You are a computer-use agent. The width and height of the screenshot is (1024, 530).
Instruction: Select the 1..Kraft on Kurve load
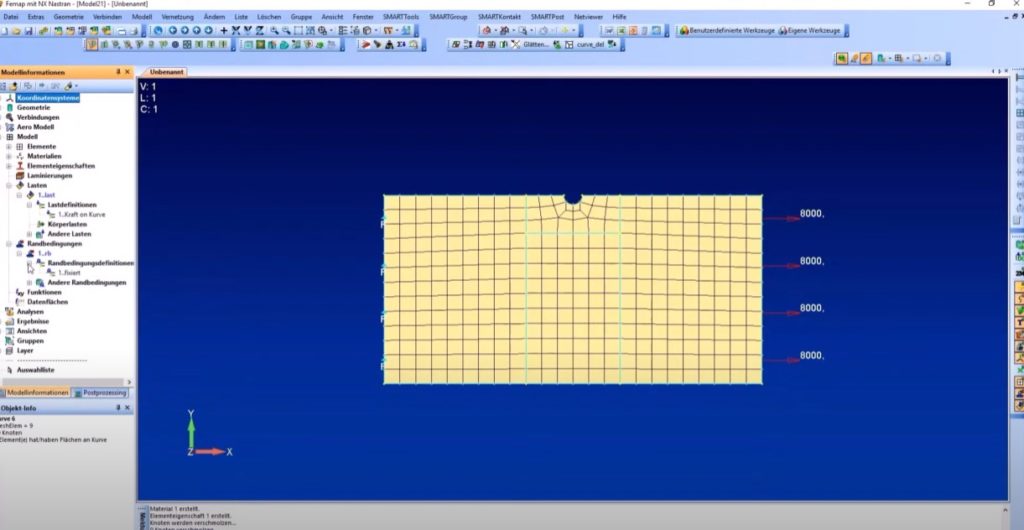[81, 215]
